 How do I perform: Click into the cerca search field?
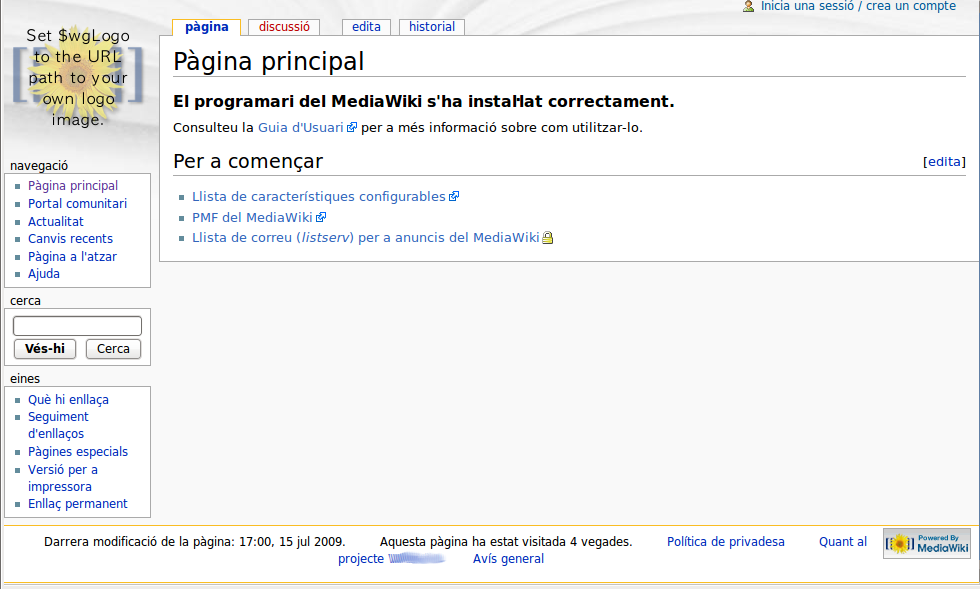pos(78,326)
